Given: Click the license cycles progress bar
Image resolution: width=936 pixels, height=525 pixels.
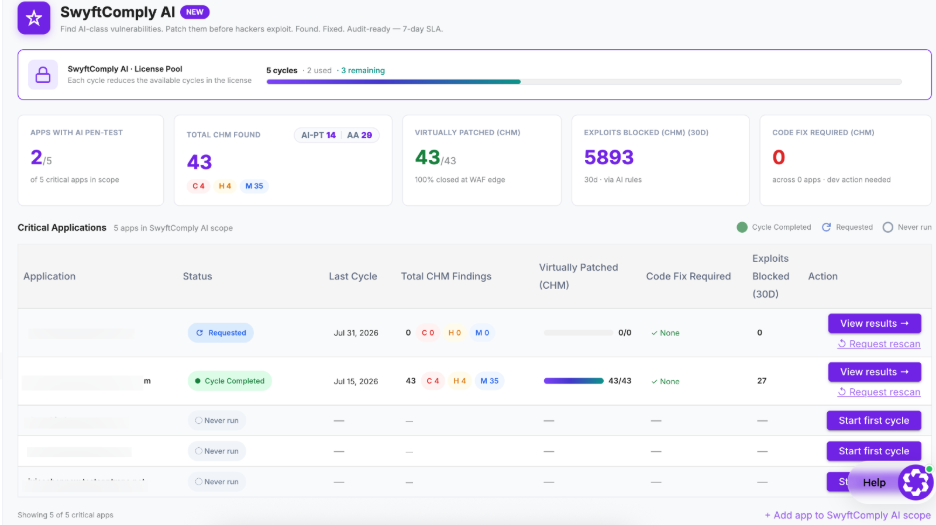Looking at the screenshot, I should (584, 82).
